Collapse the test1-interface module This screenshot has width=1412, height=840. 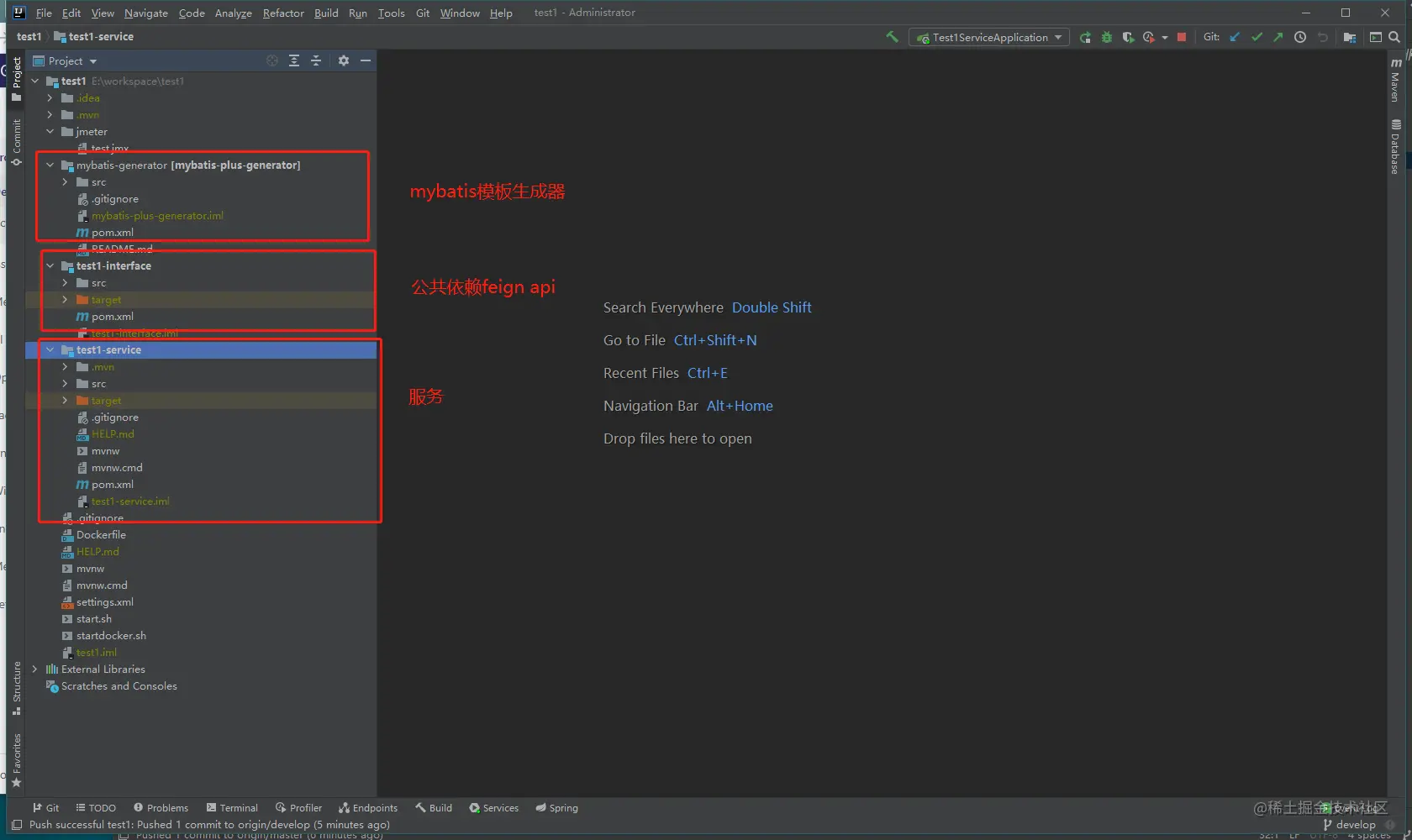click(50, 266)
